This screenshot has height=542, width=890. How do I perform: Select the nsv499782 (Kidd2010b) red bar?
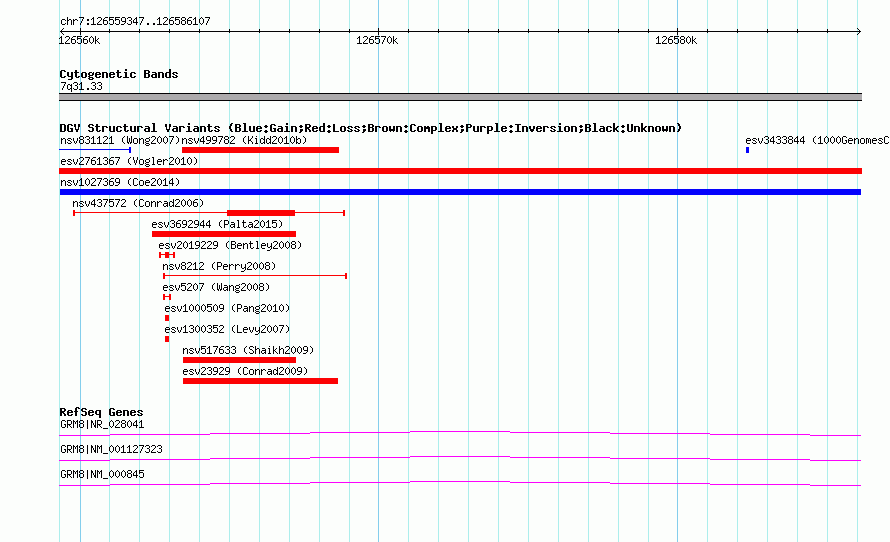[x=260, y=150]
